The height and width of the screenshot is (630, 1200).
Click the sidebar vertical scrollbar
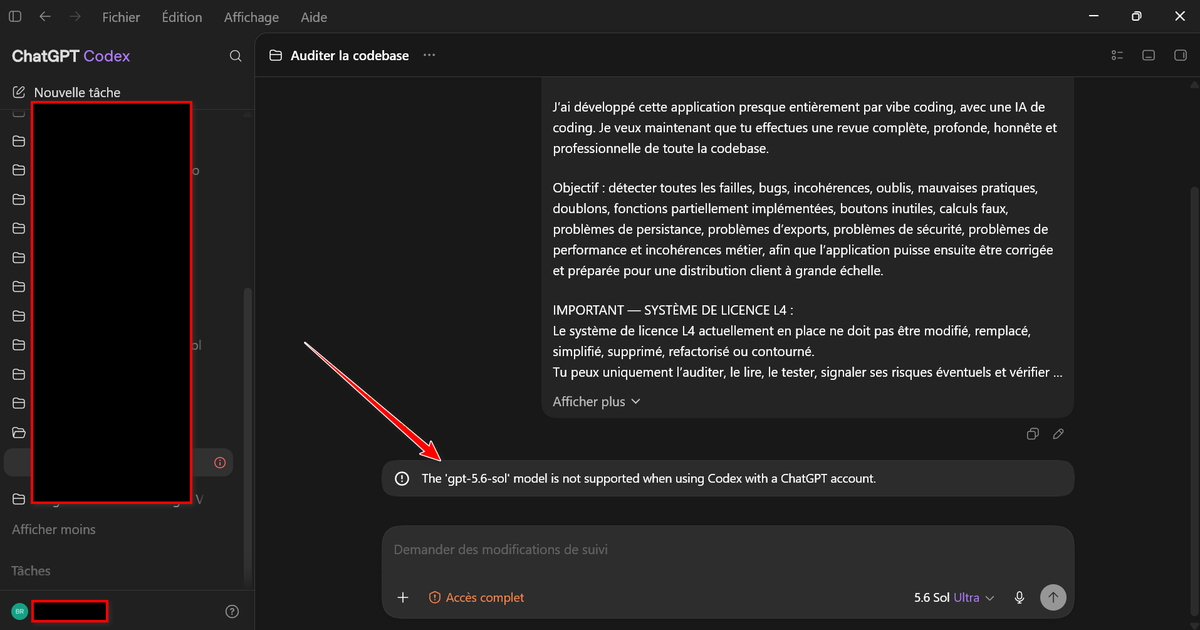[x=248, y=435]
